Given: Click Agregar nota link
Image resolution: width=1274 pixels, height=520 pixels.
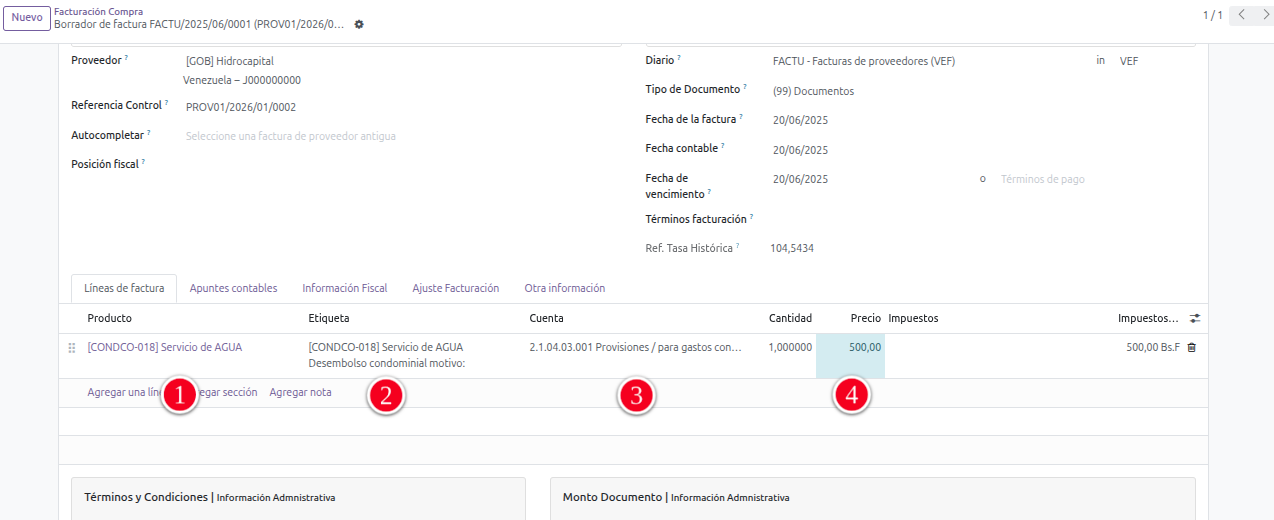Looking at the screenshot, I should tap(300, 392).
